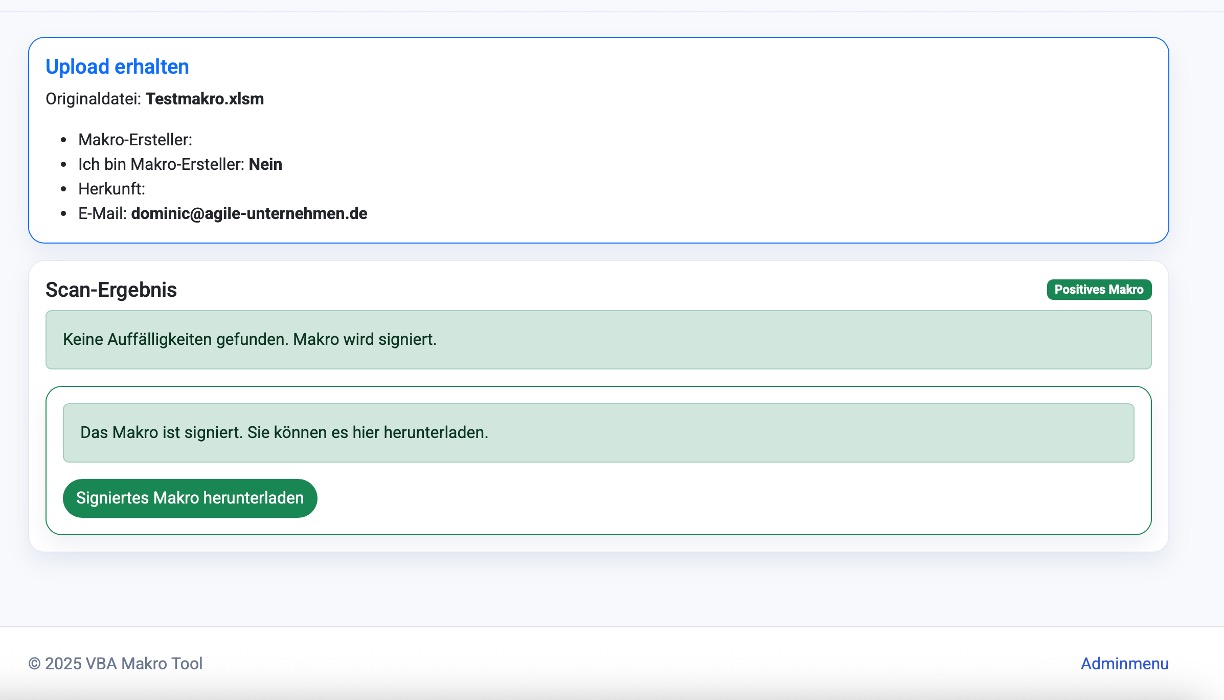Click the Ich bin Makro-Ersteller label
Screen dimensions: 1224x700
point(161,164)
